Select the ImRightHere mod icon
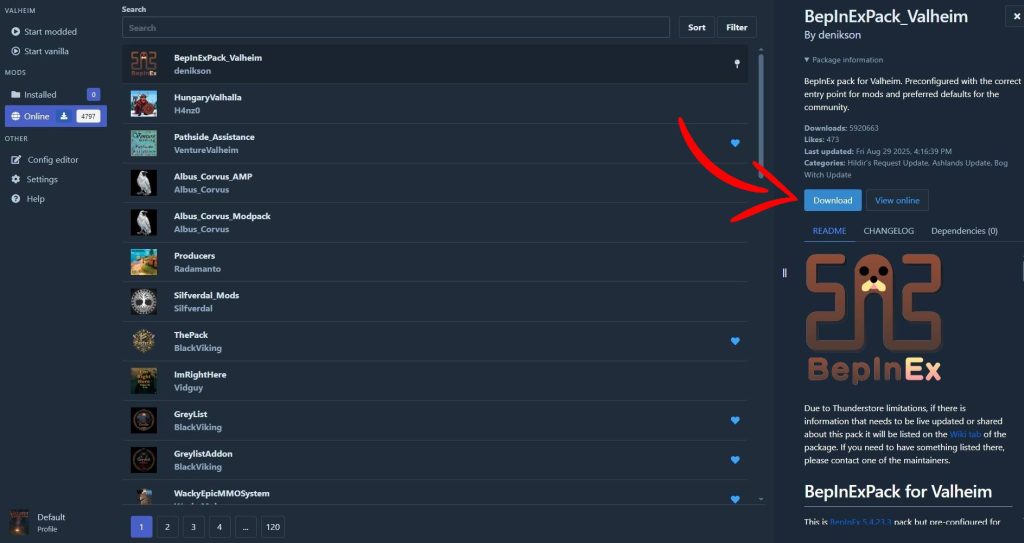Image resolution: width=1024 pixels, height=543 pixels. click(x=144, y=381)
